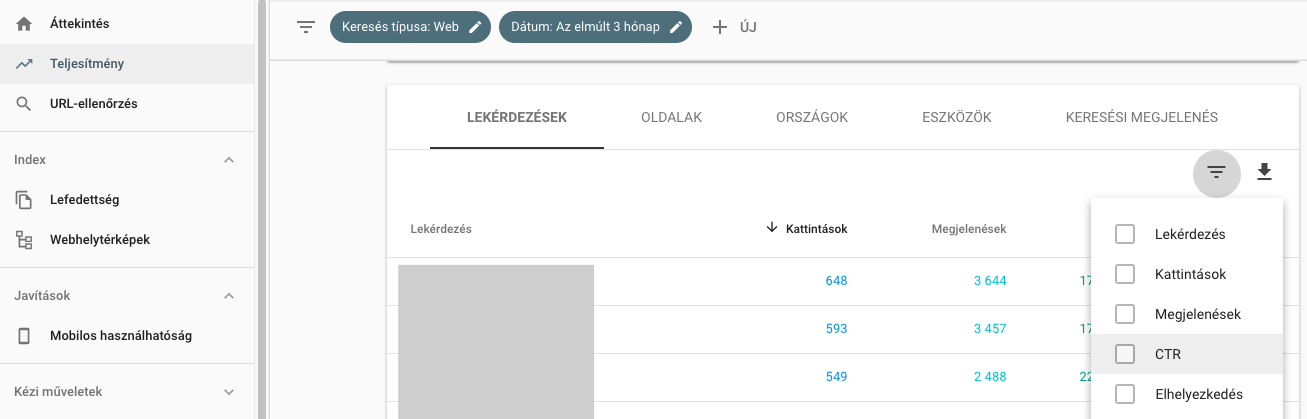Image resolution: width=1307 pixels, height=419 pixels.
Task: Edit the Keresés típusa: Web filter pencil
Action: [x=475, y=27]
